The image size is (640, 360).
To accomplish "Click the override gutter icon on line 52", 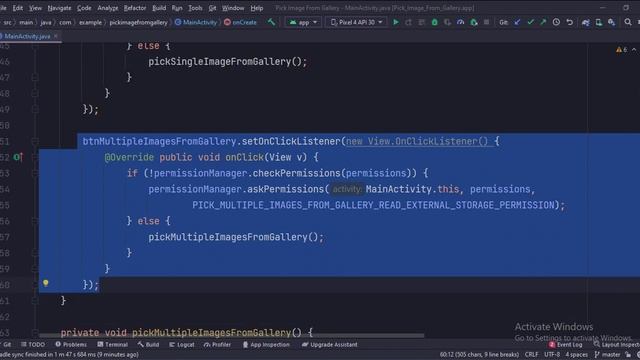I will 18,157.
